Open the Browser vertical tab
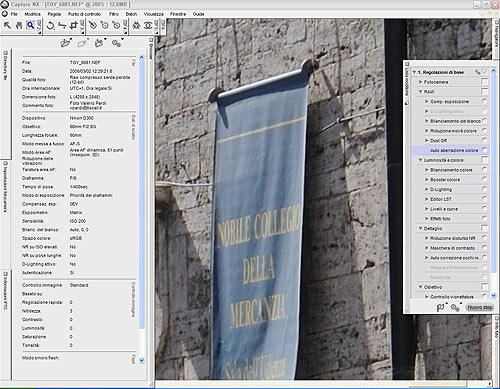 pos(151,49)
